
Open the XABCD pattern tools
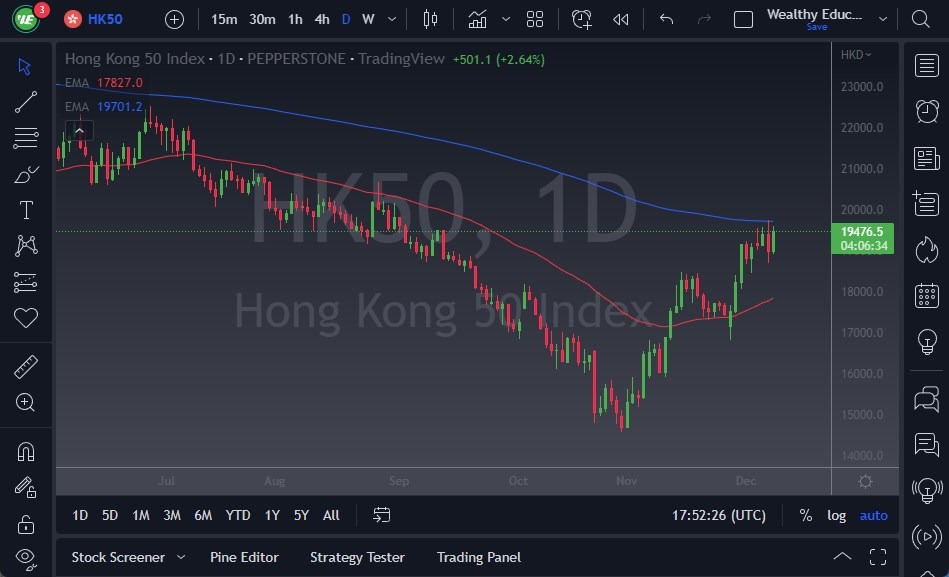coord(25,246)
